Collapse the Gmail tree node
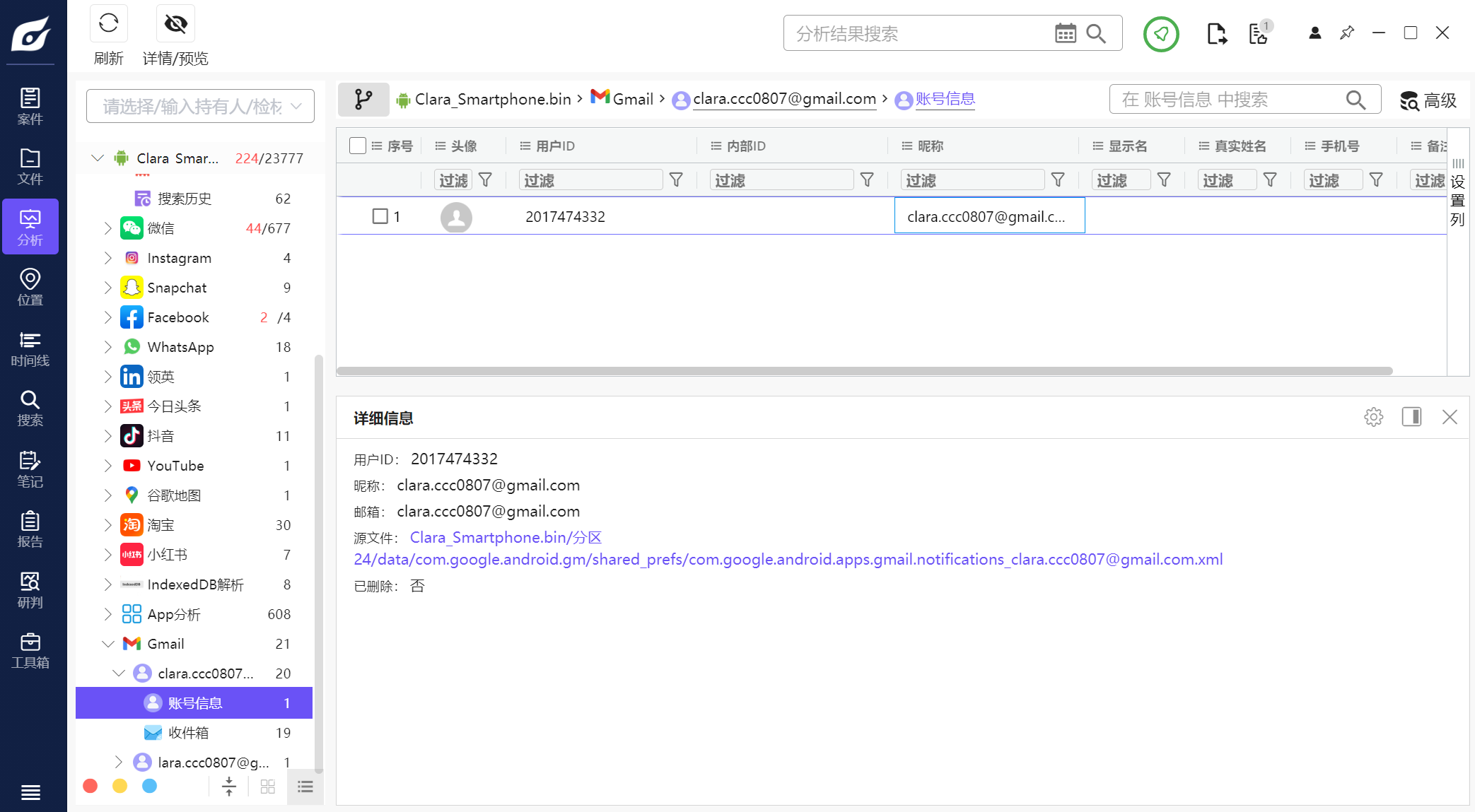Image resolution: width=1475 pixels, height=812 pixels. (x=107, y=644)
